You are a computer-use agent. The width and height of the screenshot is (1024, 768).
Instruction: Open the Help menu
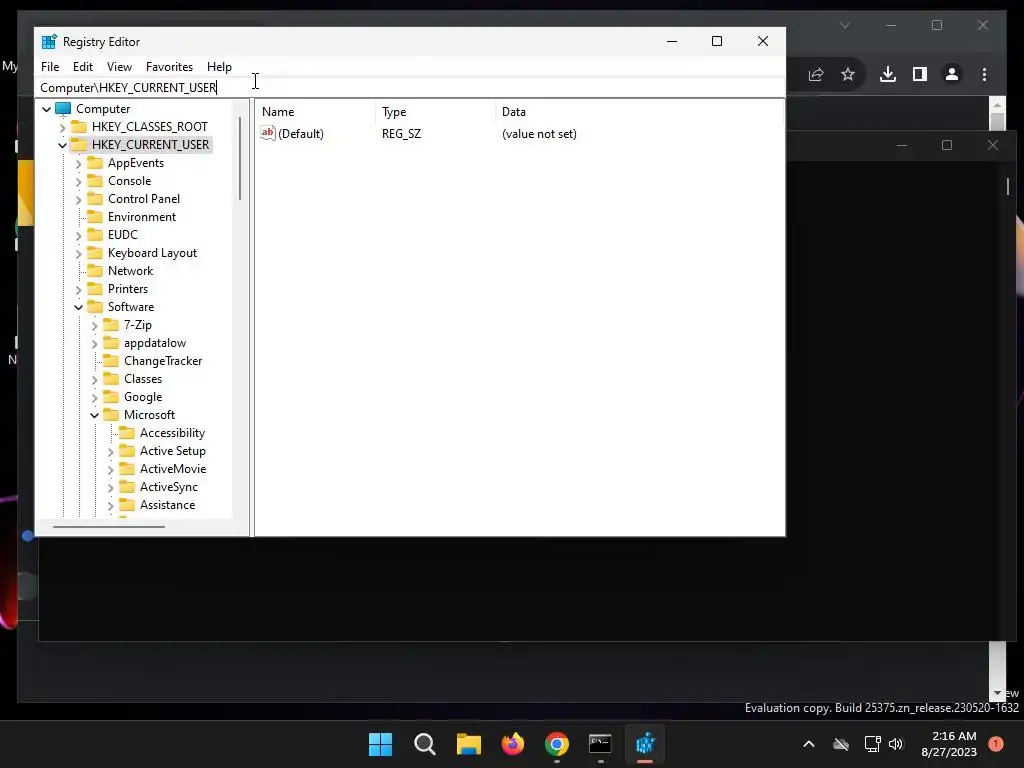coord(219,67)
